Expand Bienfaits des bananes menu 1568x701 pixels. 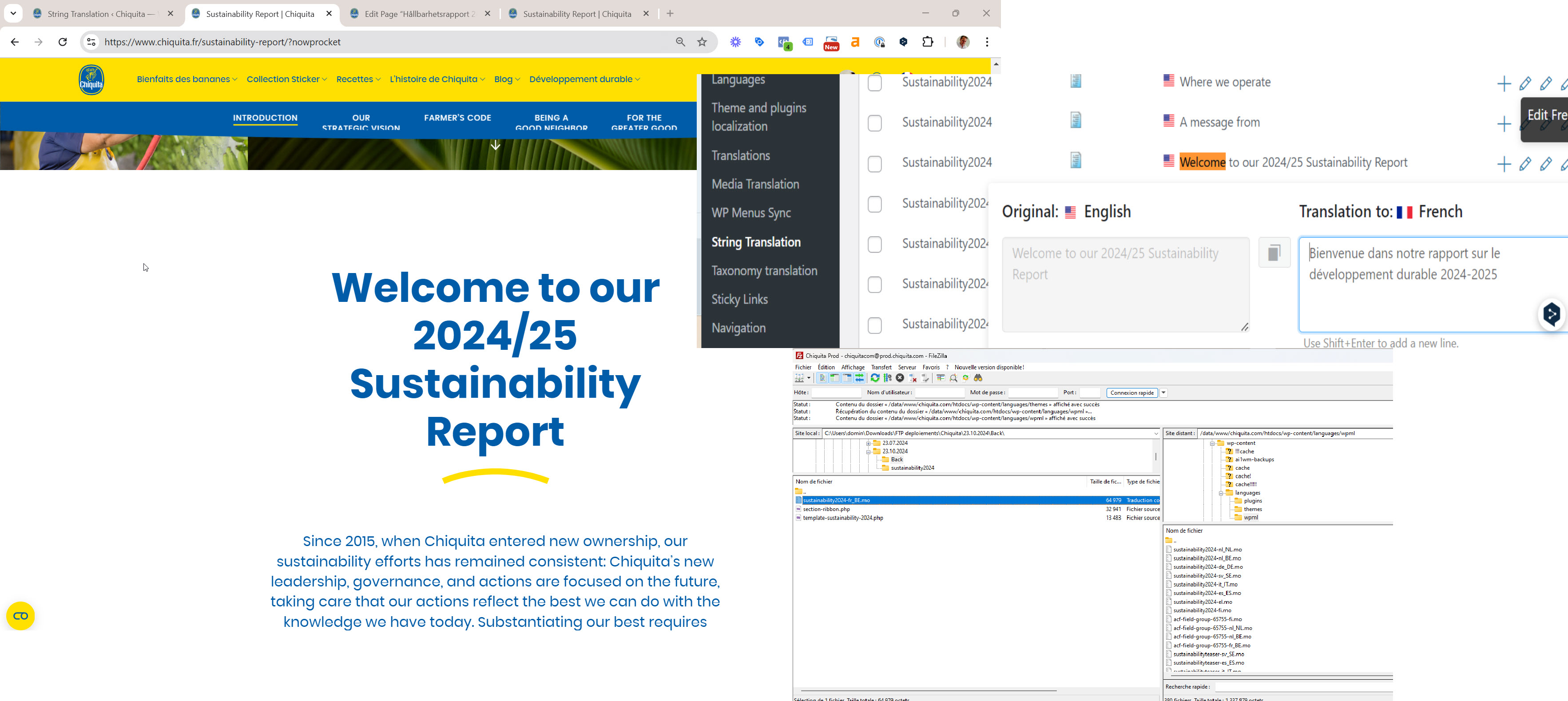click(x=187, y=79)
